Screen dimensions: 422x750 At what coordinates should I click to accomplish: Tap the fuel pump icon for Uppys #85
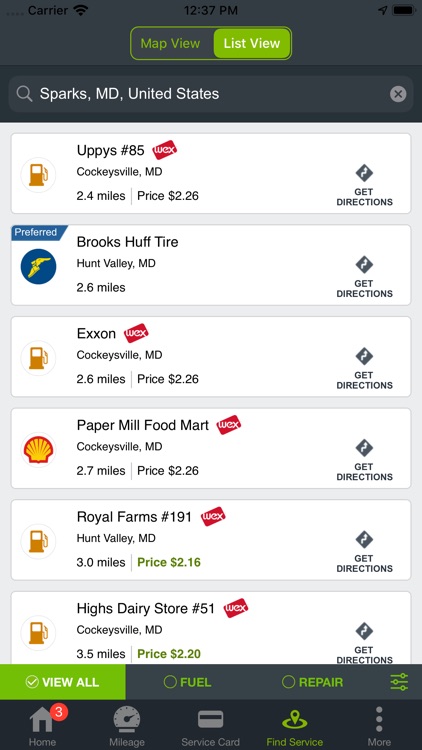(x=38, y=175)
